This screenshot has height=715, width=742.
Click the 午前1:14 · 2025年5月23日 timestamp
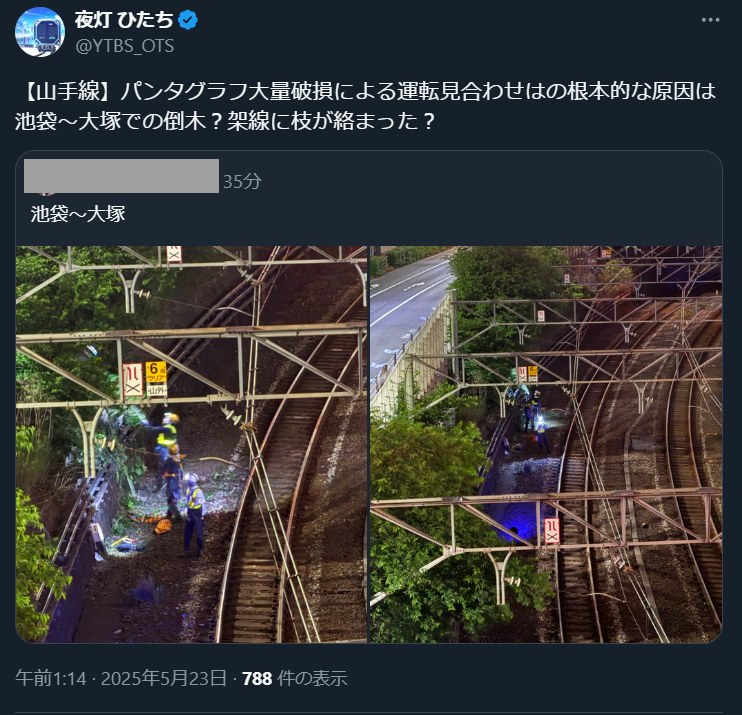[x=121, y=678]
